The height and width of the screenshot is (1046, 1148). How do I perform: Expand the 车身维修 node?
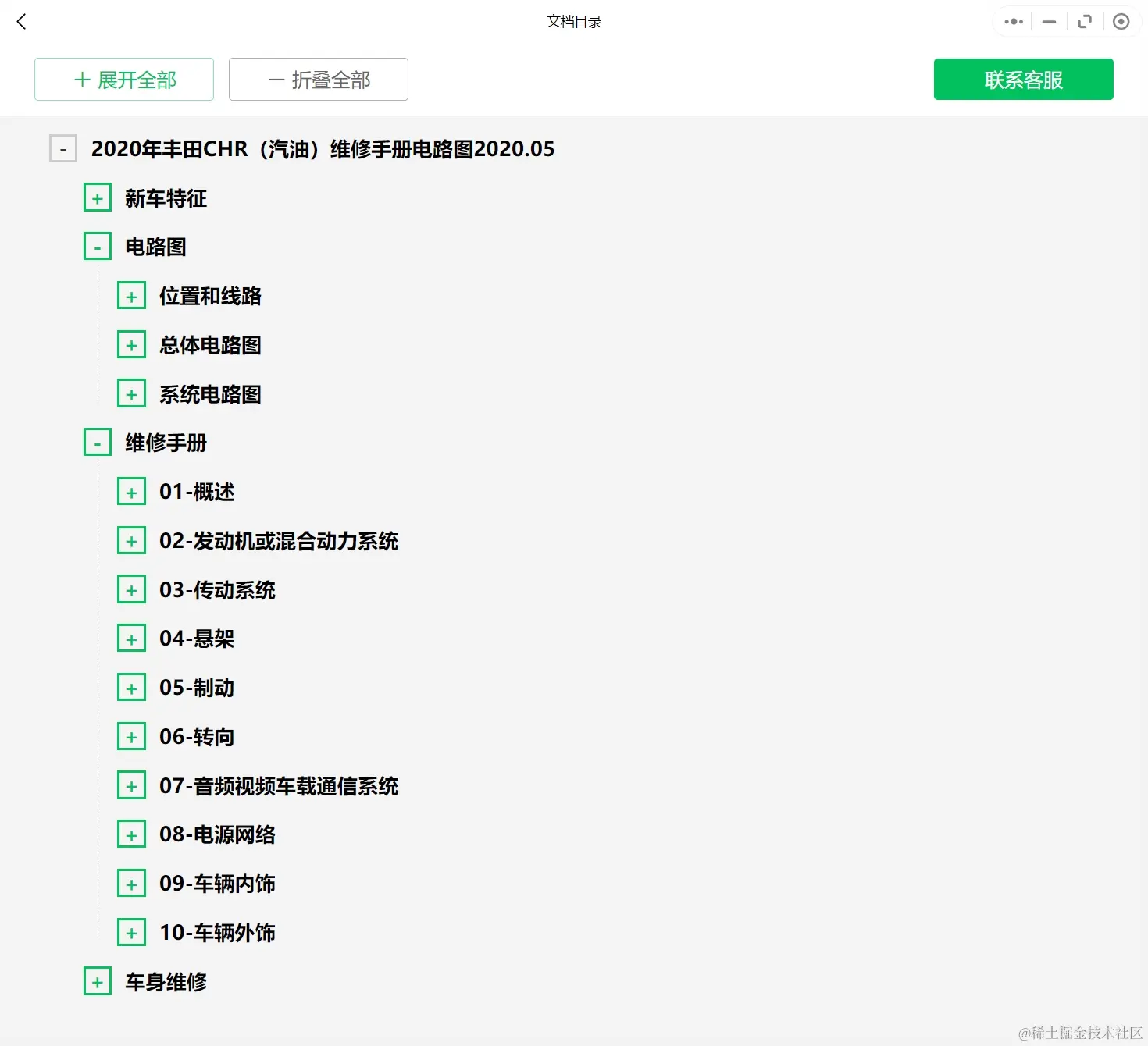(97, 980)
